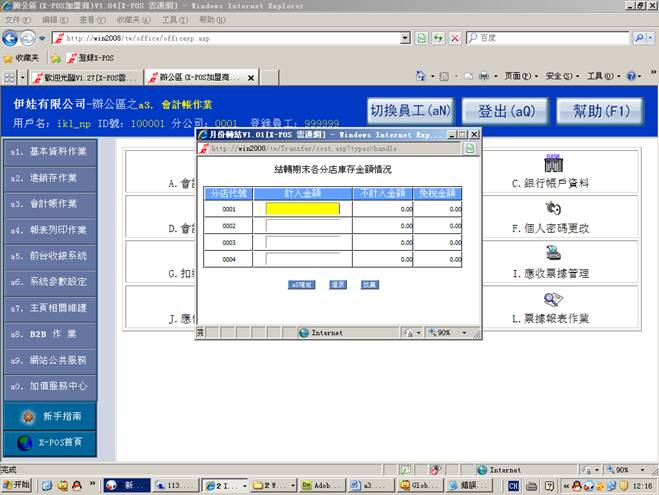Click the 個人密碼更改 key icon
The image size is (659, 495).
551,208
